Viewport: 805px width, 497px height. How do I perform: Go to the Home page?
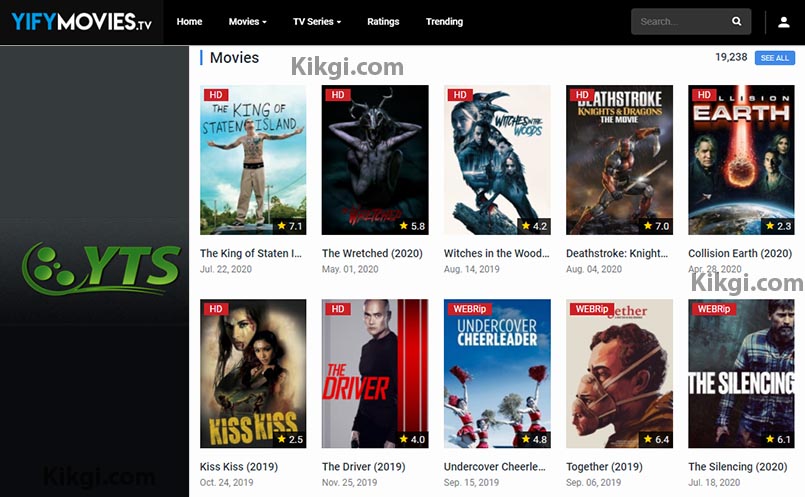[x=189, y=22]
